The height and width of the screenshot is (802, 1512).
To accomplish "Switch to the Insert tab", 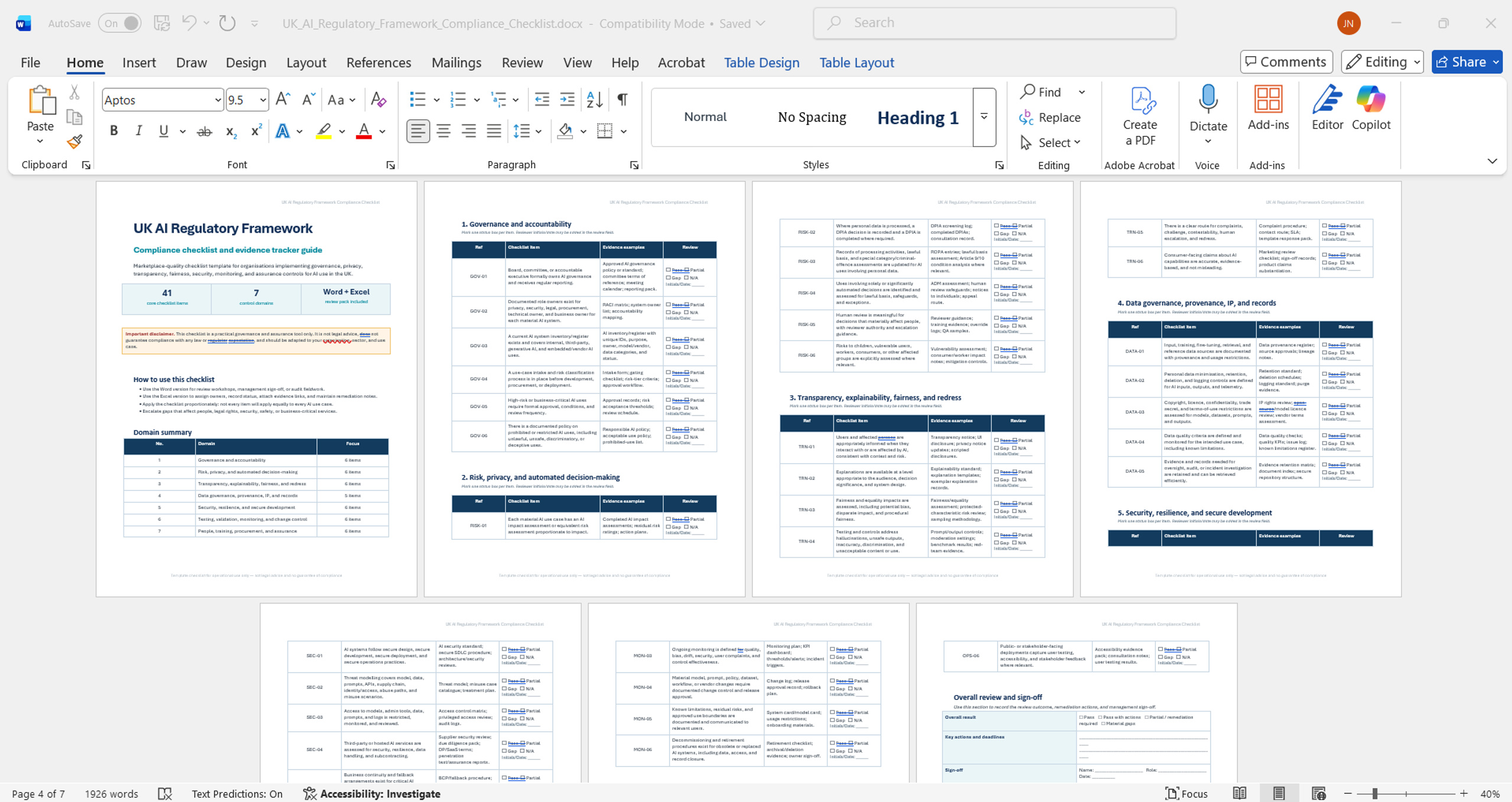I will coord(139,62).
